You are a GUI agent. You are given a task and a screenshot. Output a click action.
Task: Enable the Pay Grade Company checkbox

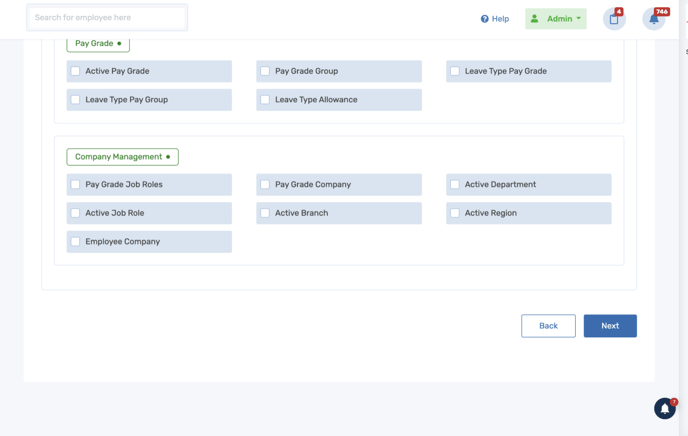265,184
